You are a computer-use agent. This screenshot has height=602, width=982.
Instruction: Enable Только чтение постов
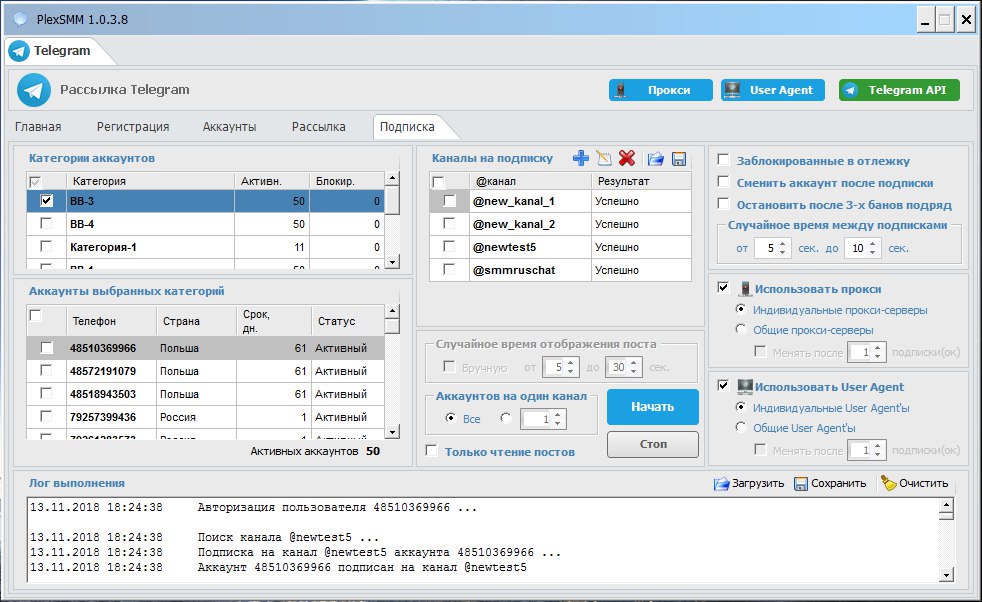(432, 450)
